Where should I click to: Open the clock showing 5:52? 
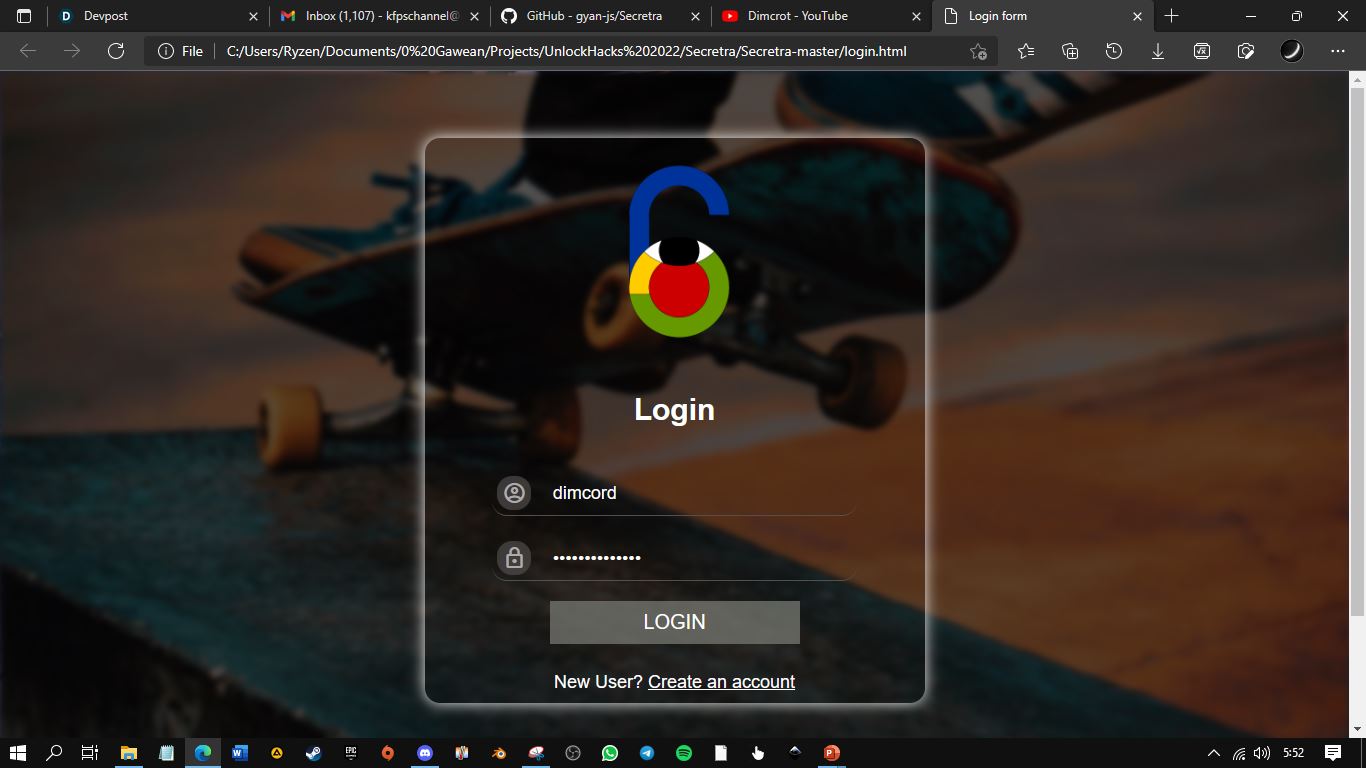[1294, 753]
